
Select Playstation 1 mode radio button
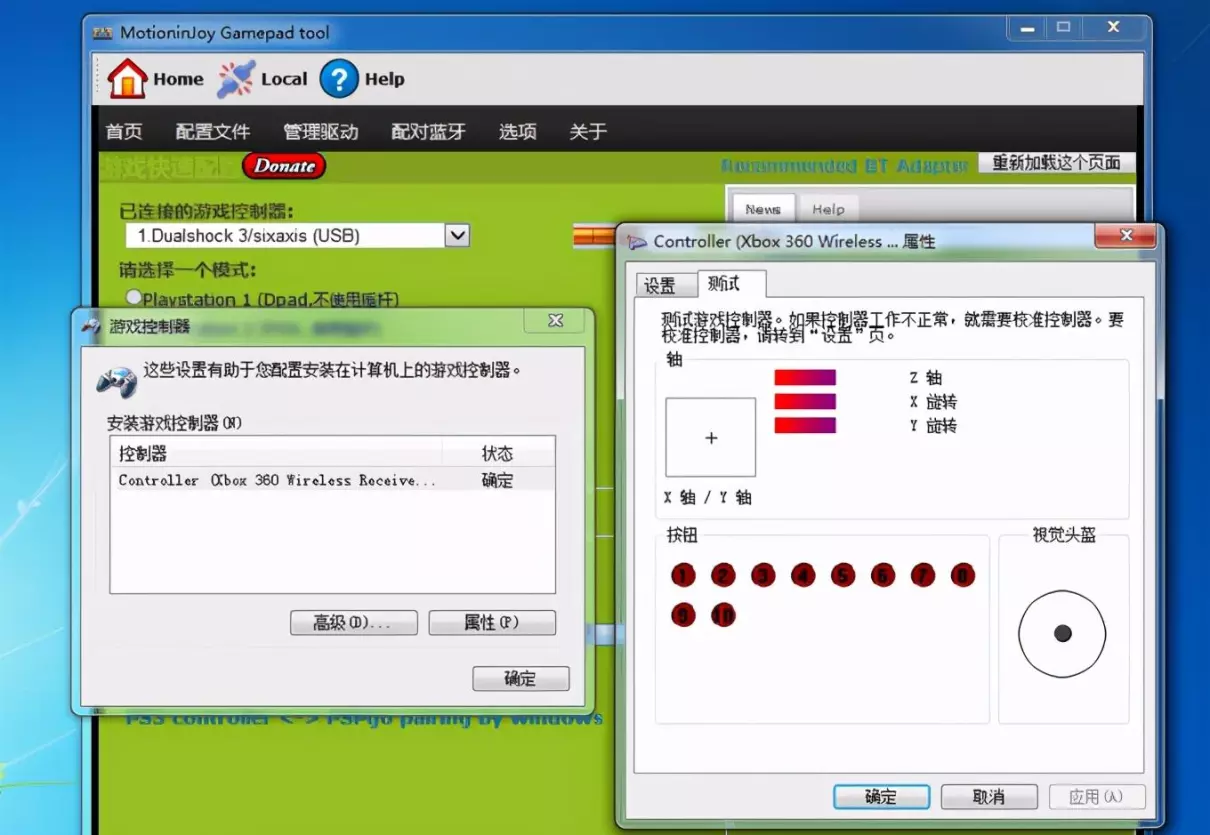pyautogui.click(x=133, y=297)
